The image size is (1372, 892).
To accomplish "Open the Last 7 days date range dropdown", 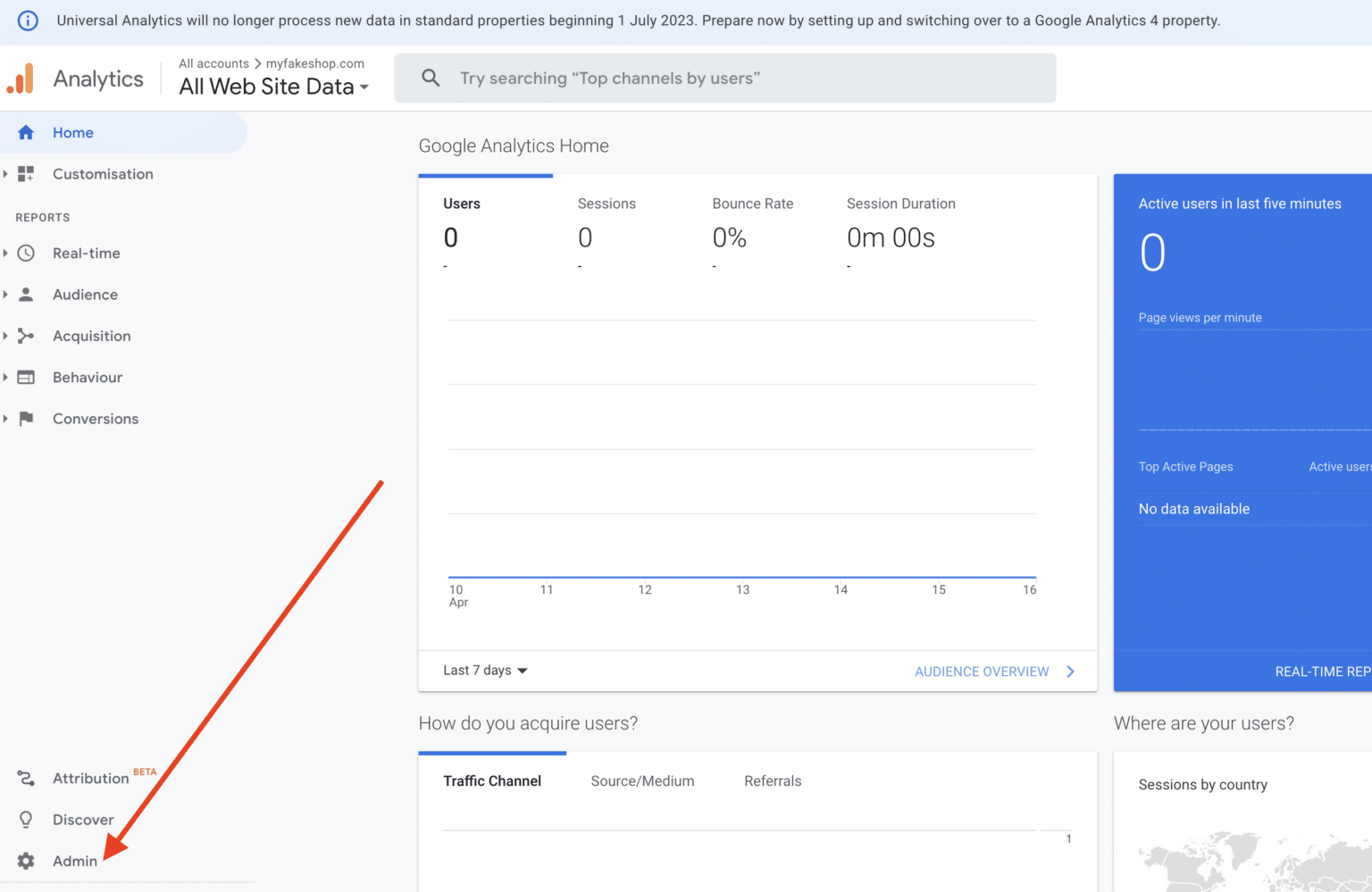I will click(483, 671).
